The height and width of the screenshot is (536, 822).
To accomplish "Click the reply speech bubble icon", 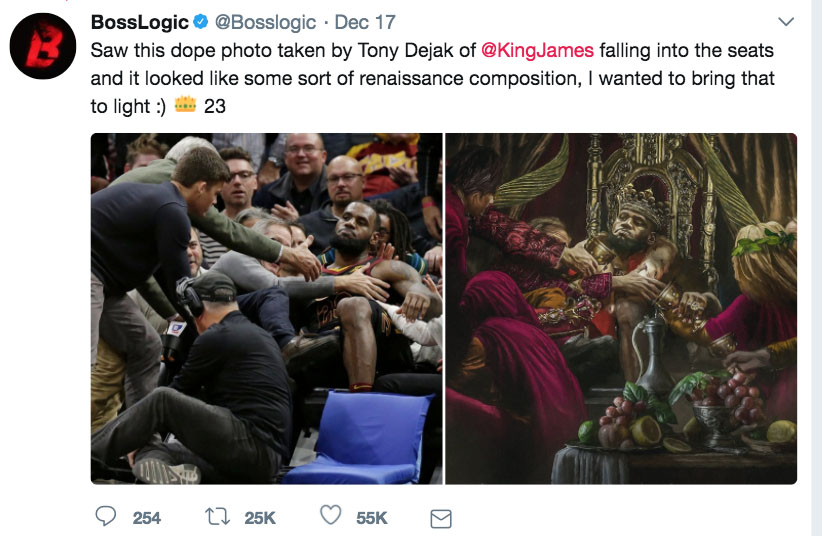I will click(x=106, y=517).
